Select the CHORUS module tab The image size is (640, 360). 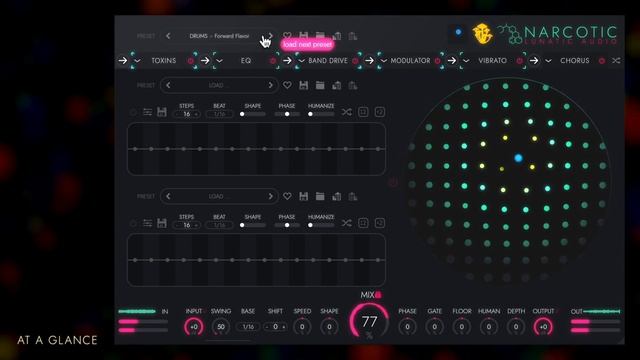(x=575, y=60)
